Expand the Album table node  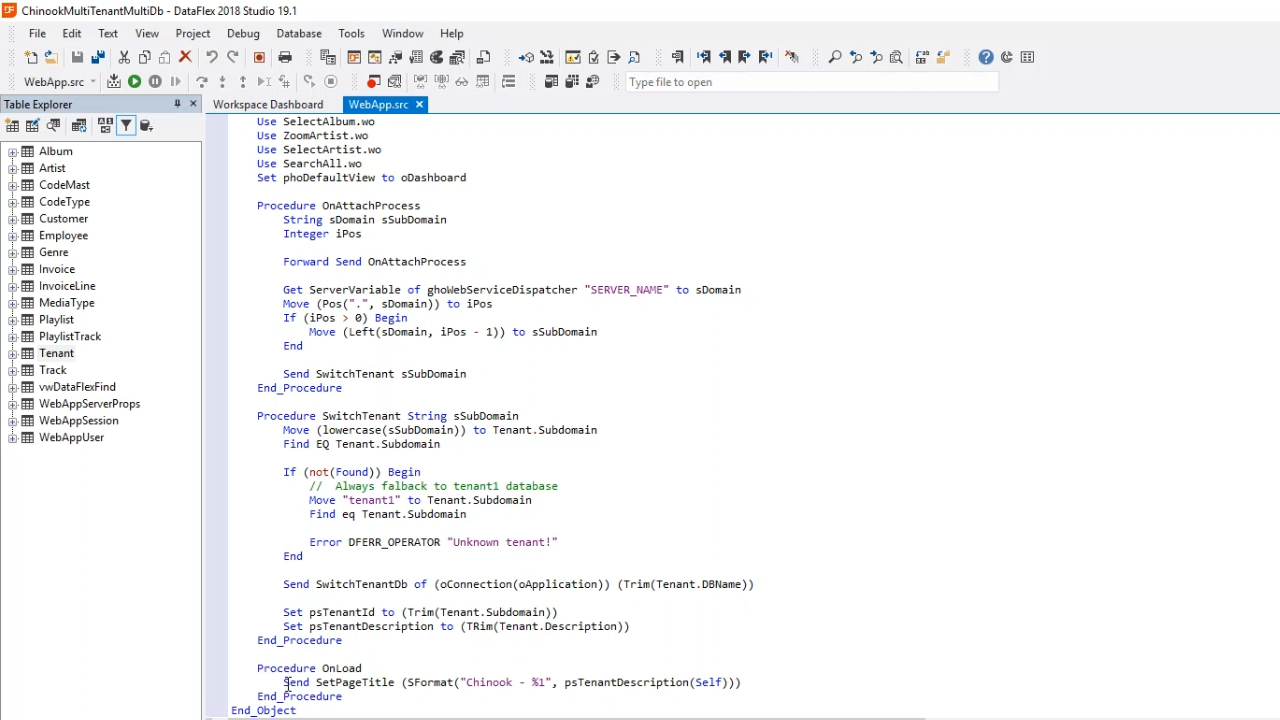click(x=13, y=151)
